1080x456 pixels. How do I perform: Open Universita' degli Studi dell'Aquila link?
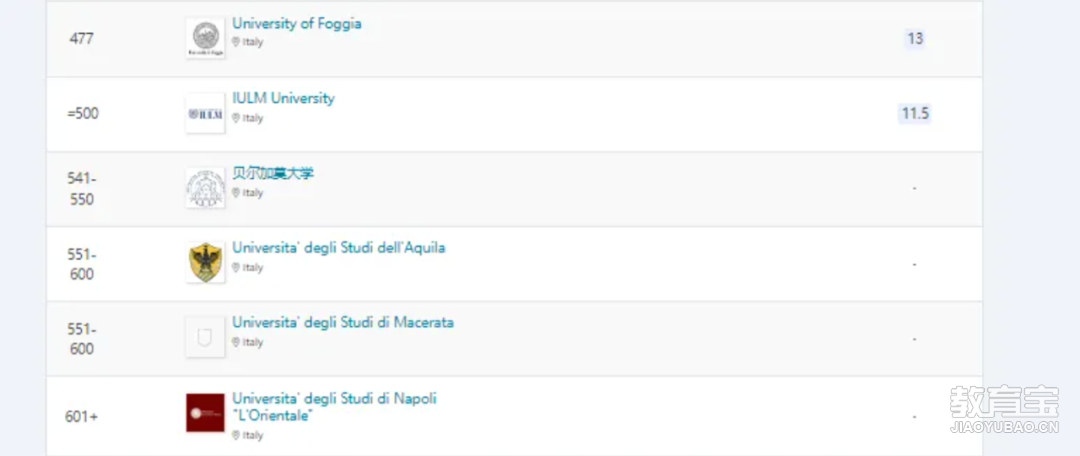coord(339,248)
